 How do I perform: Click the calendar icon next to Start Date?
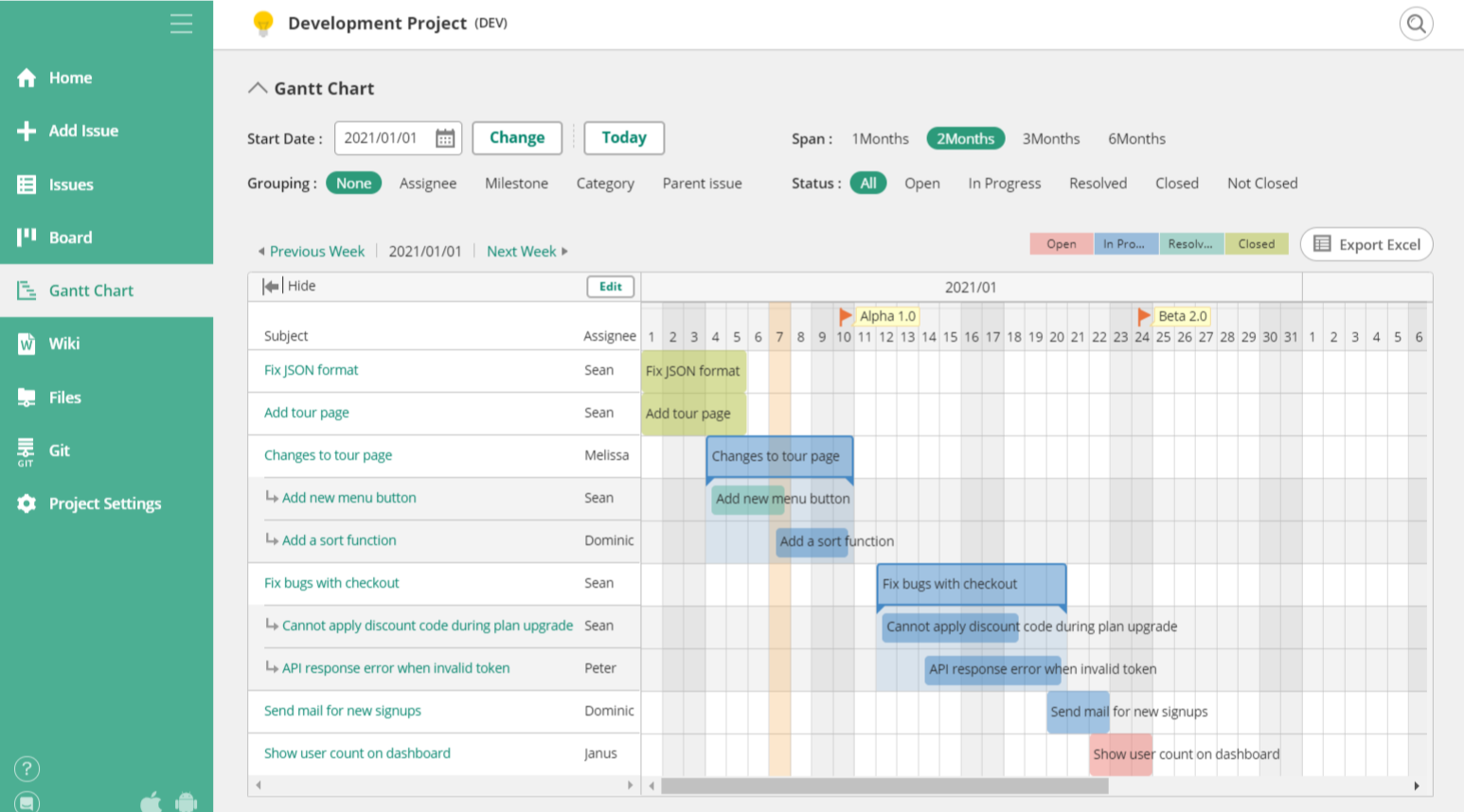tap(445, 138)
